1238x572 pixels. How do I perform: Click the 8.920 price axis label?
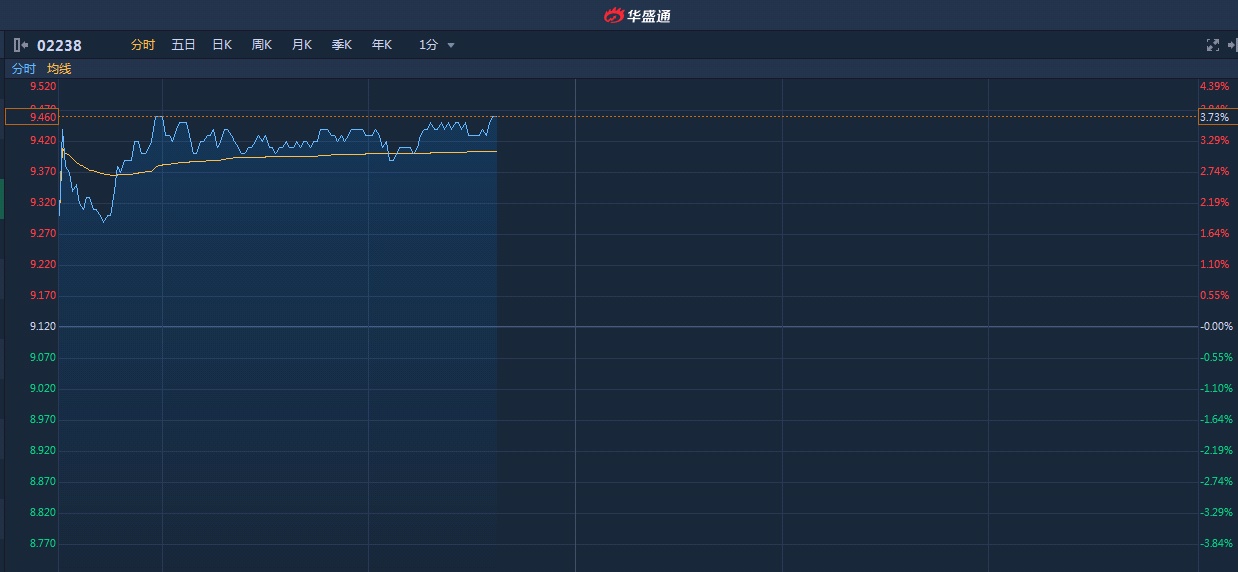43,451
